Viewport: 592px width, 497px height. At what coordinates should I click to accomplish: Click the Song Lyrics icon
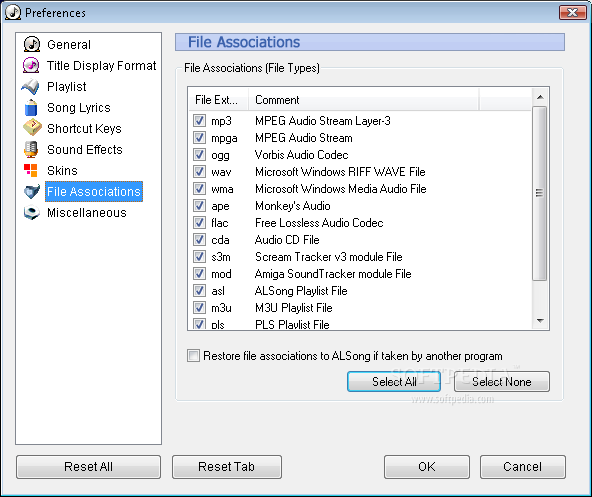[x=31, y=108]
